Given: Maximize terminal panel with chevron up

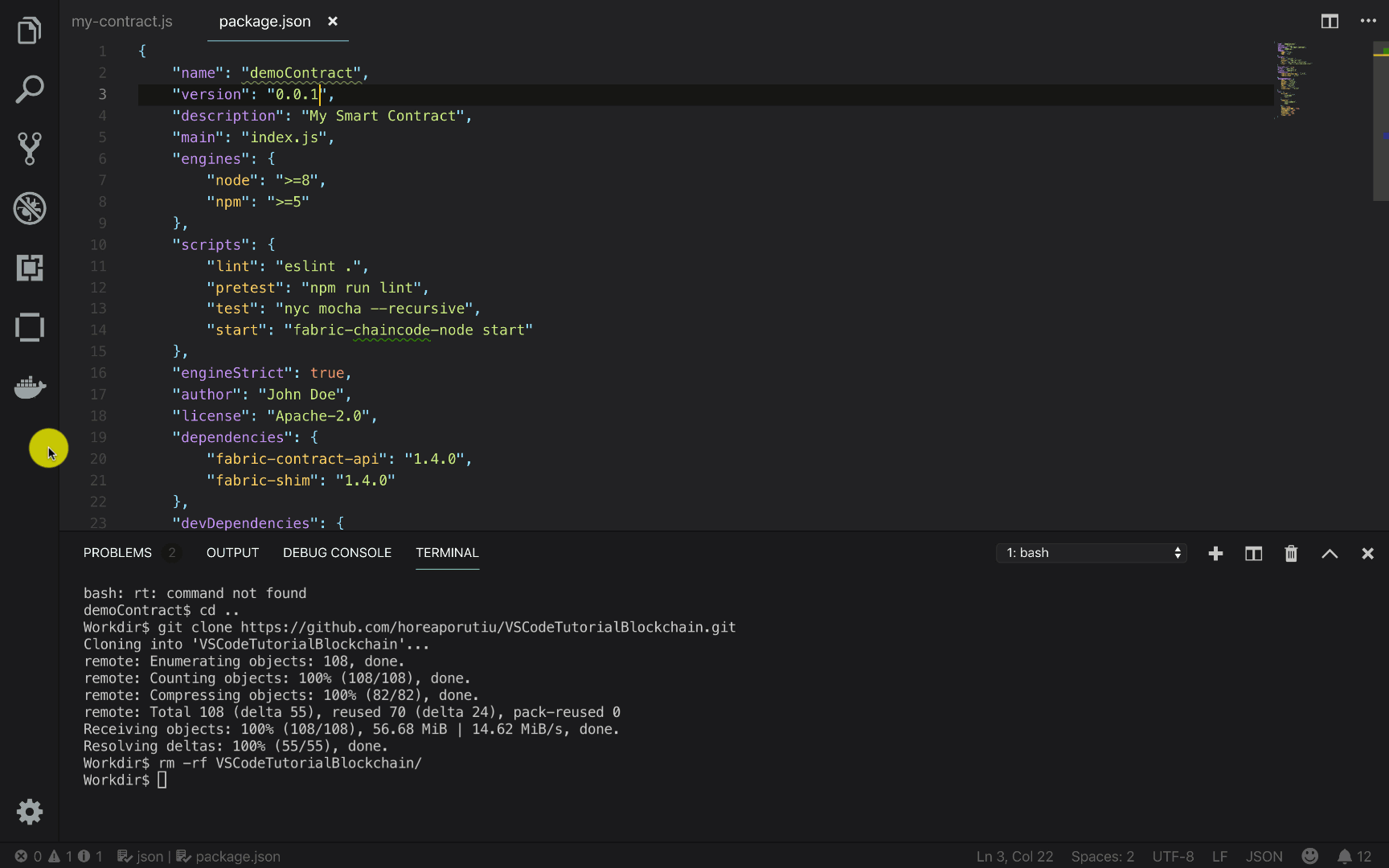Looking at the screenshot, I should pyautogui.click(x=1330, y=553).
